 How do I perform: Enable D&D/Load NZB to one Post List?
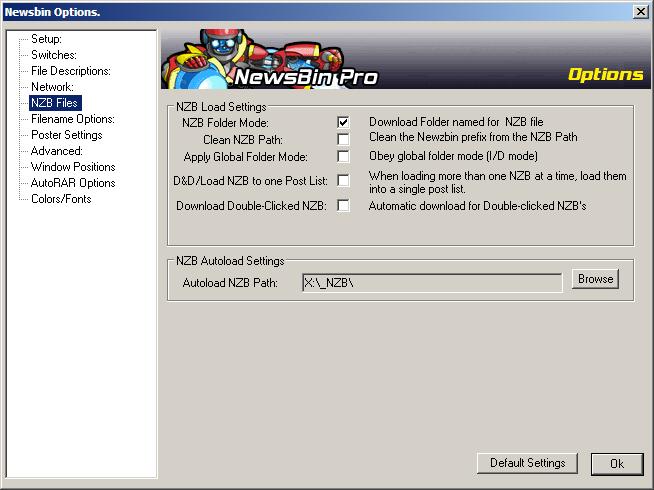coord(343,181)
